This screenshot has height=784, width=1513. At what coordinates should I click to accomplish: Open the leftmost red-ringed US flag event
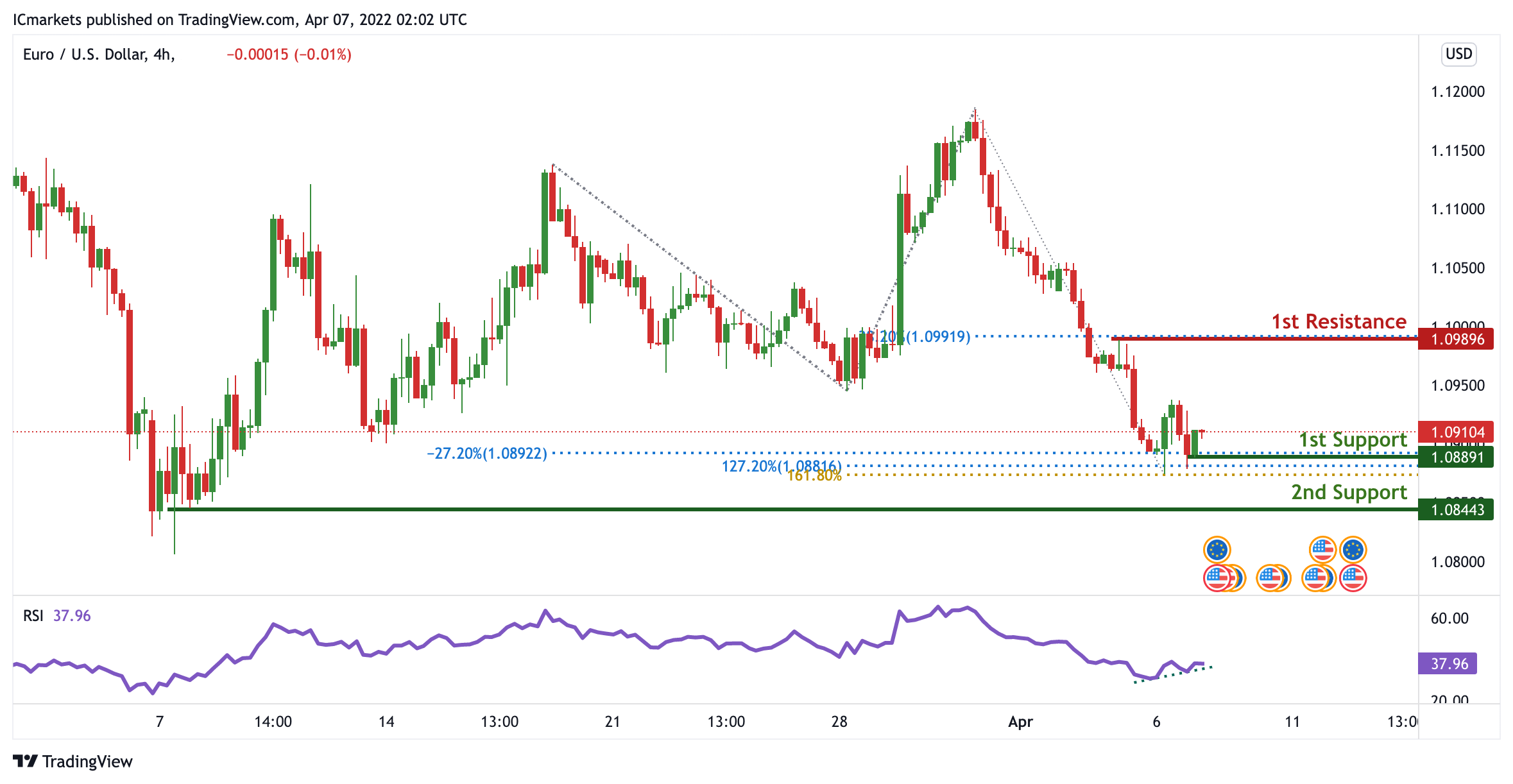pos(1217,578)
